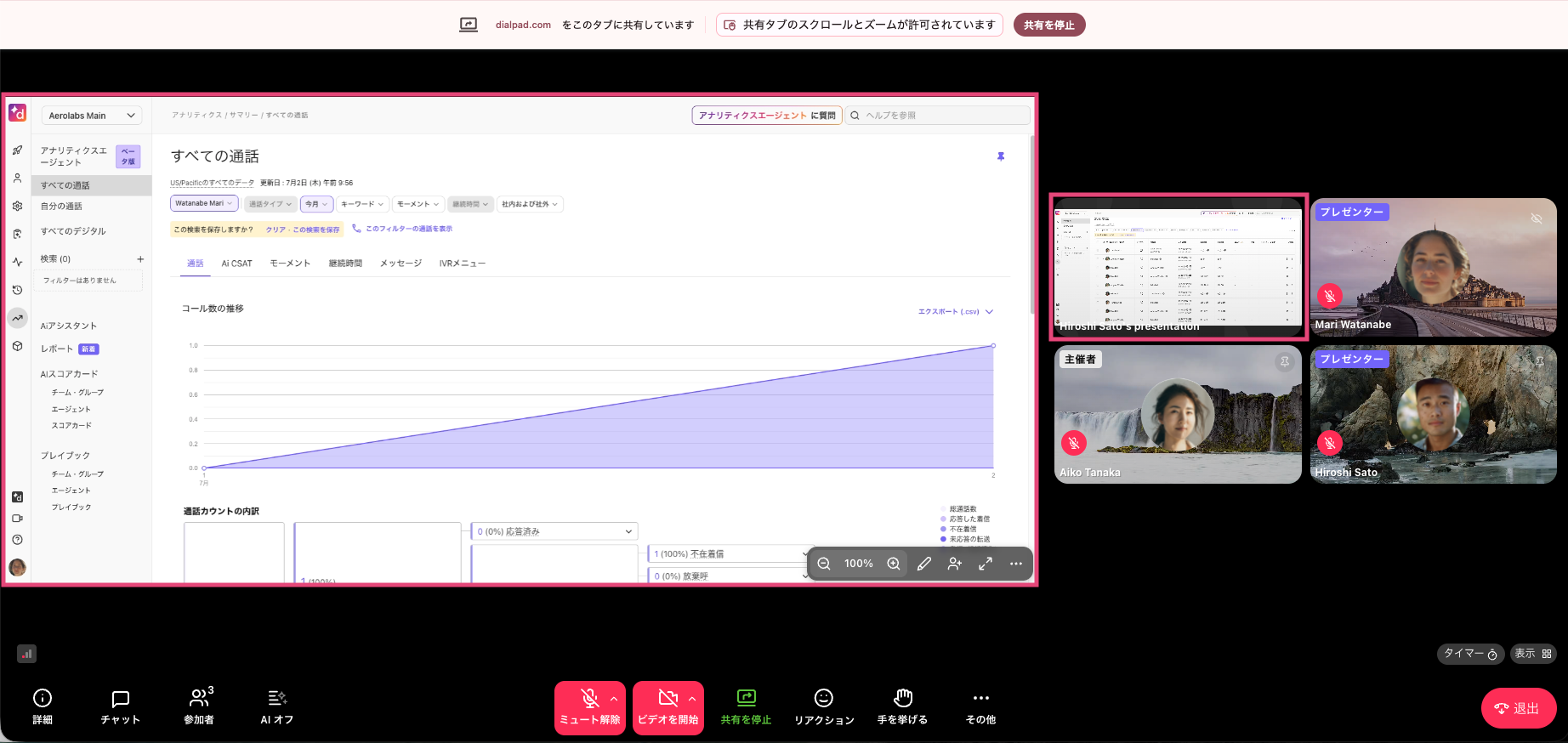Image resolution: width=1568 pixels, height=743 pixels.
Task: Zoom in the shared screen view
Action: pyautogui.click(x=894, y=564)
